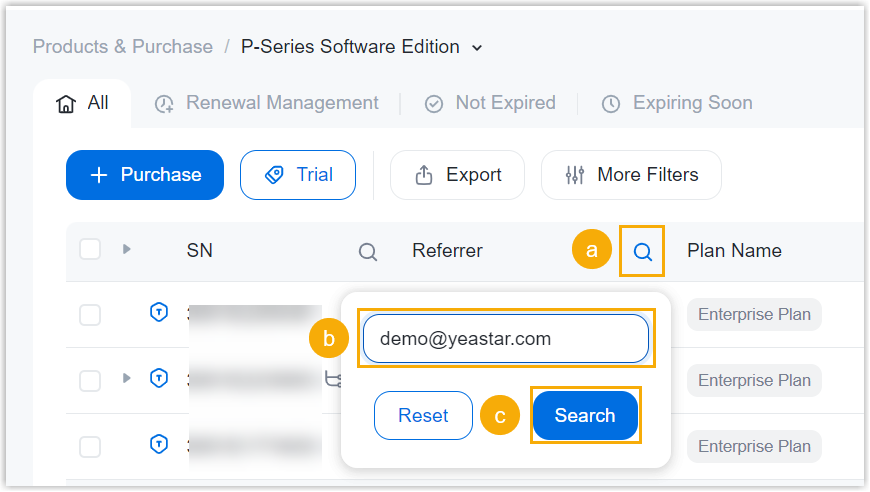Open the Renewal Management tab
The height and width of the screenshot is (492, 870).
point(281,103)
